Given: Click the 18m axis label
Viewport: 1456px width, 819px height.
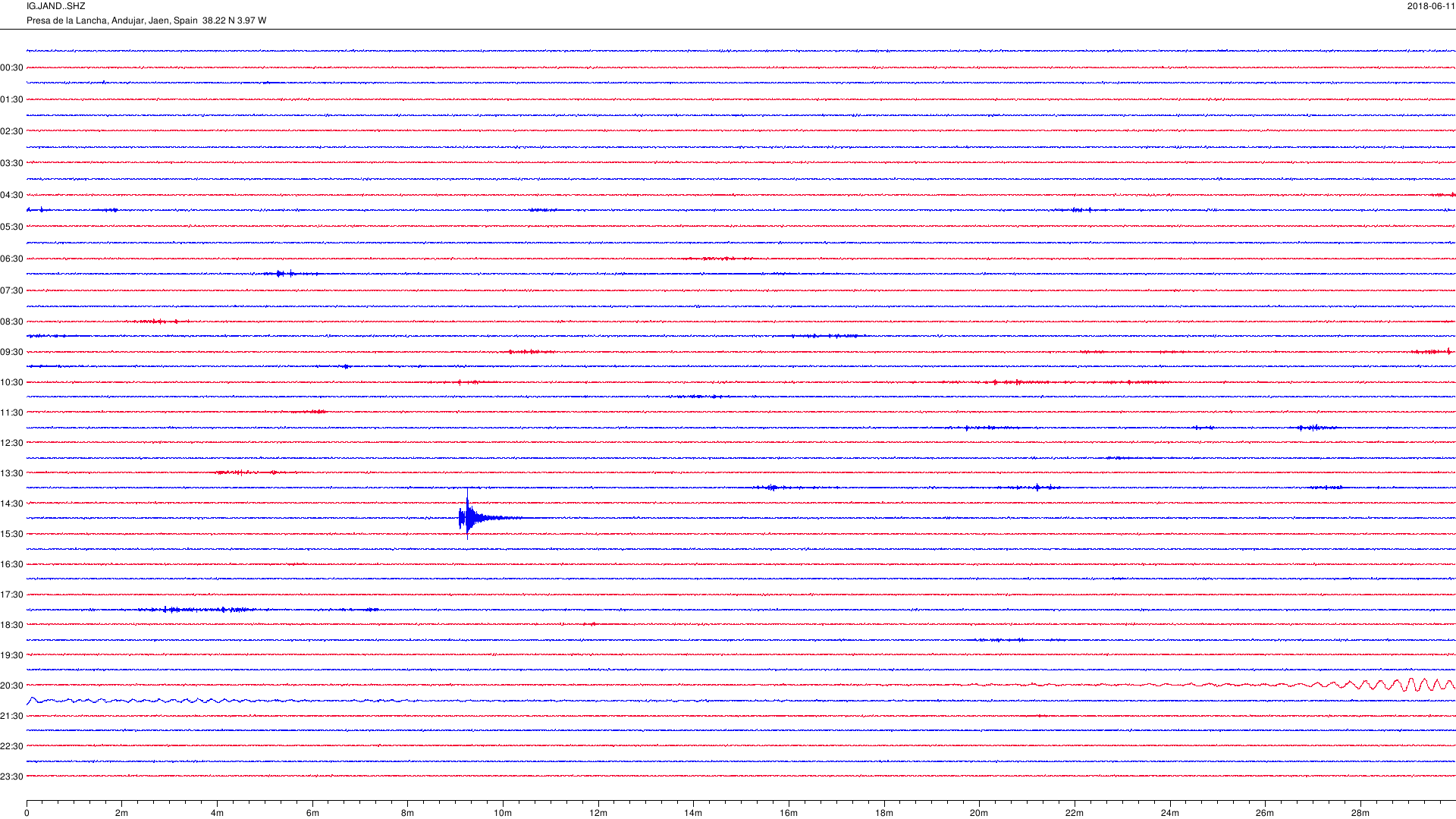Looking at the screenshot, I should click(884, 813).
